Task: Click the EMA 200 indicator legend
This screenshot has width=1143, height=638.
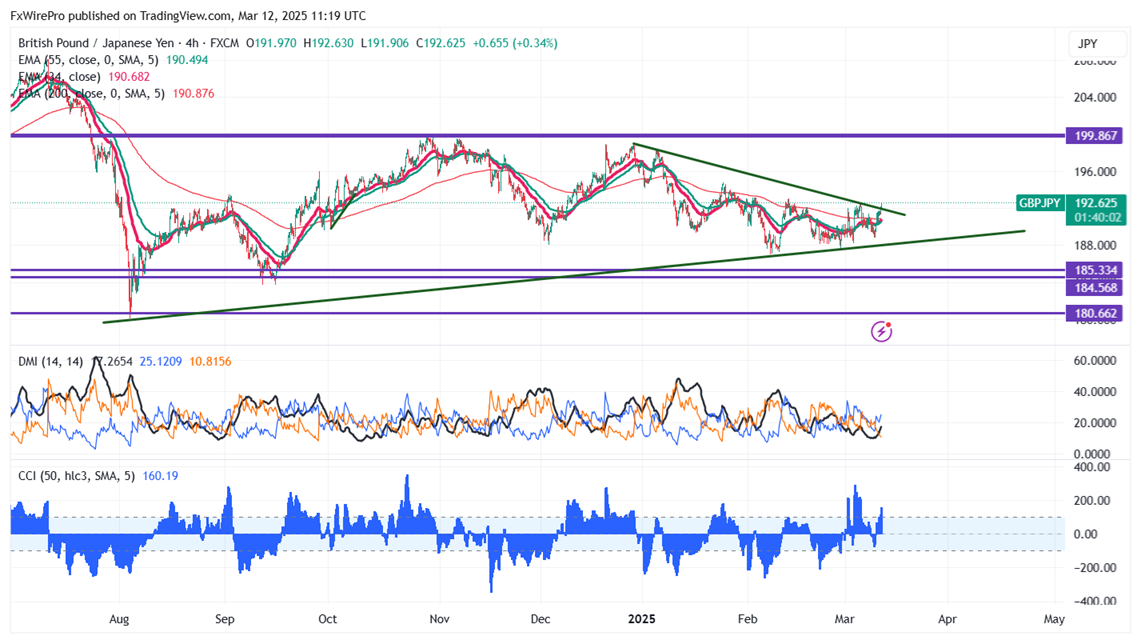Action: coord(91,93)
